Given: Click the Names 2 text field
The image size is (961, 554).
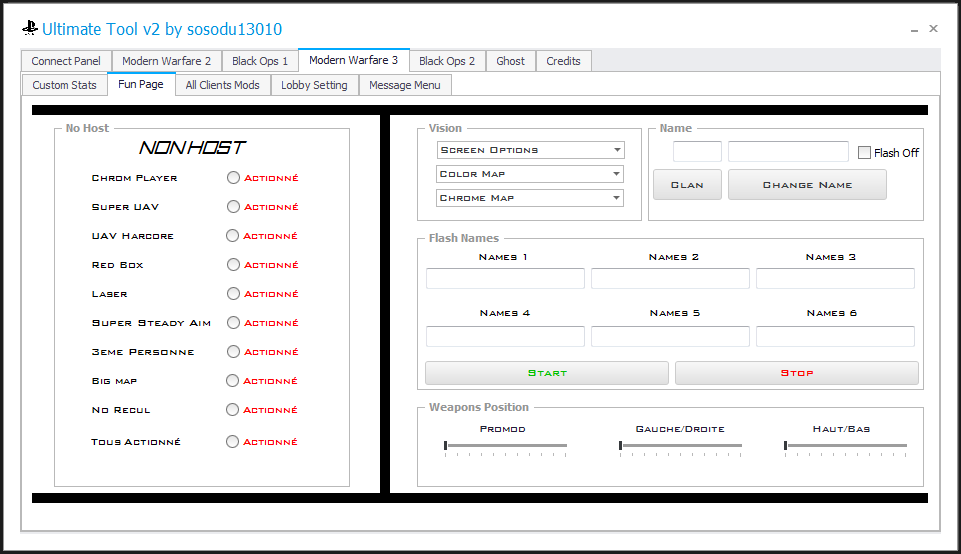Looking at the screenshot, I should (x=670, y=278).
